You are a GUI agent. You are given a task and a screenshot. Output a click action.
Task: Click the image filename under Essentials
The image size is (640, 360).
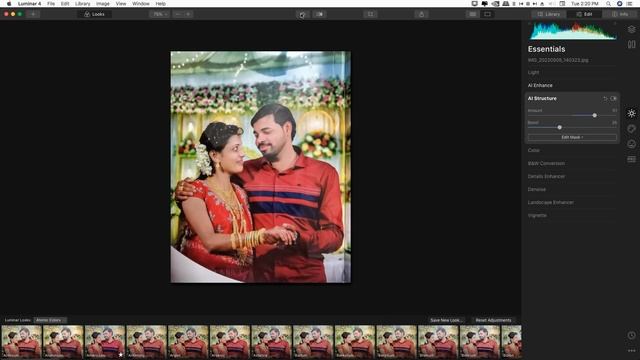(x=558, y=60)
